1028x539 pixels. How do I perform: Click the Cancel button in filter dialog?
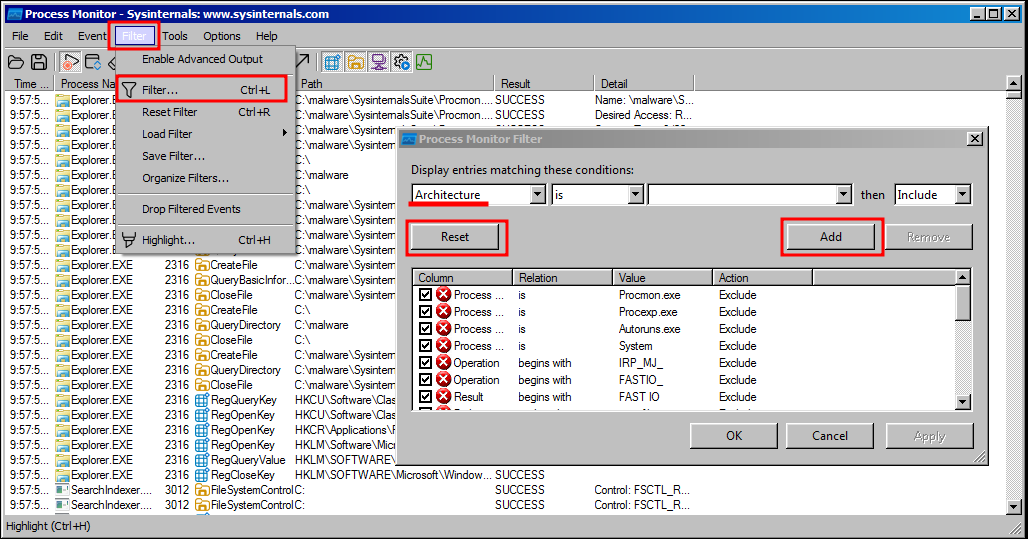coord(830,436)
